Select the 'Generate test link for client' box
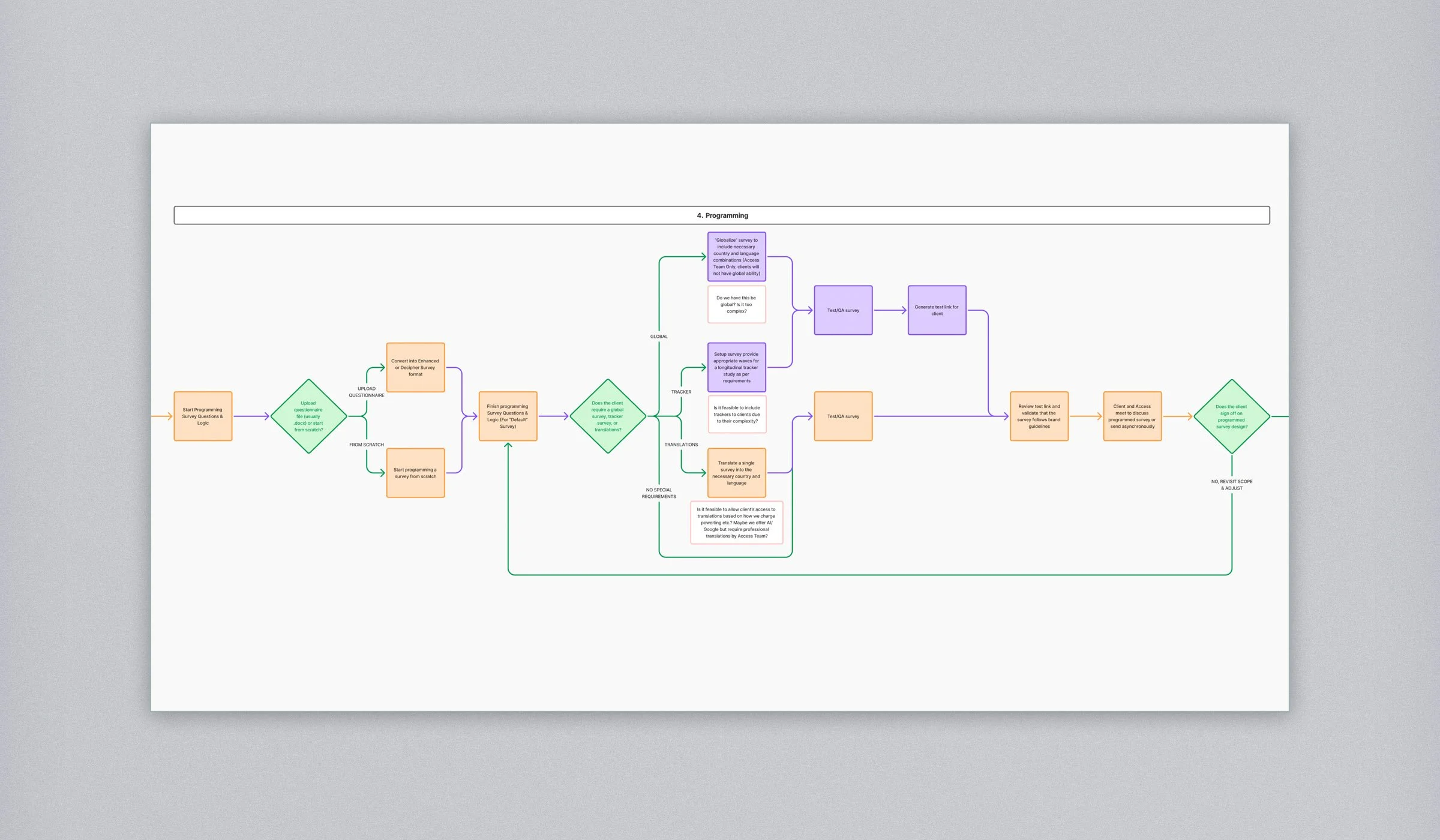 point(937,310)
